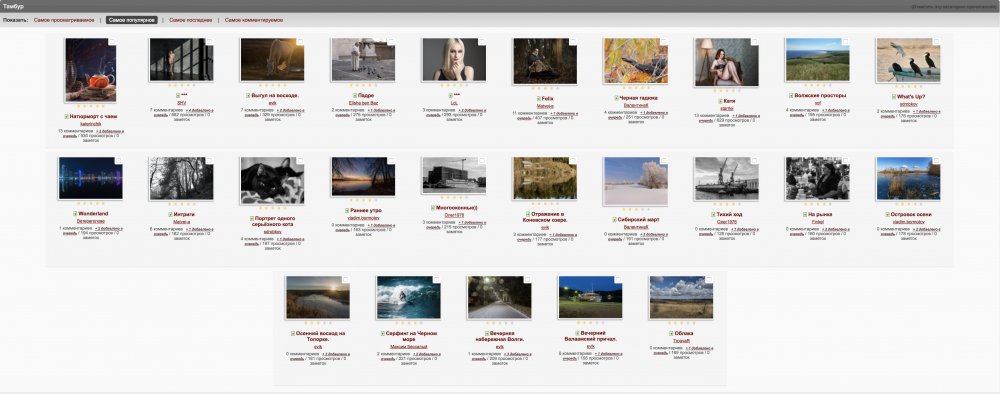This screenshot has height=394, width=1000.
Task: Click the green icon beside 'Черная гадюка'
Action: (x=617, y=98)
